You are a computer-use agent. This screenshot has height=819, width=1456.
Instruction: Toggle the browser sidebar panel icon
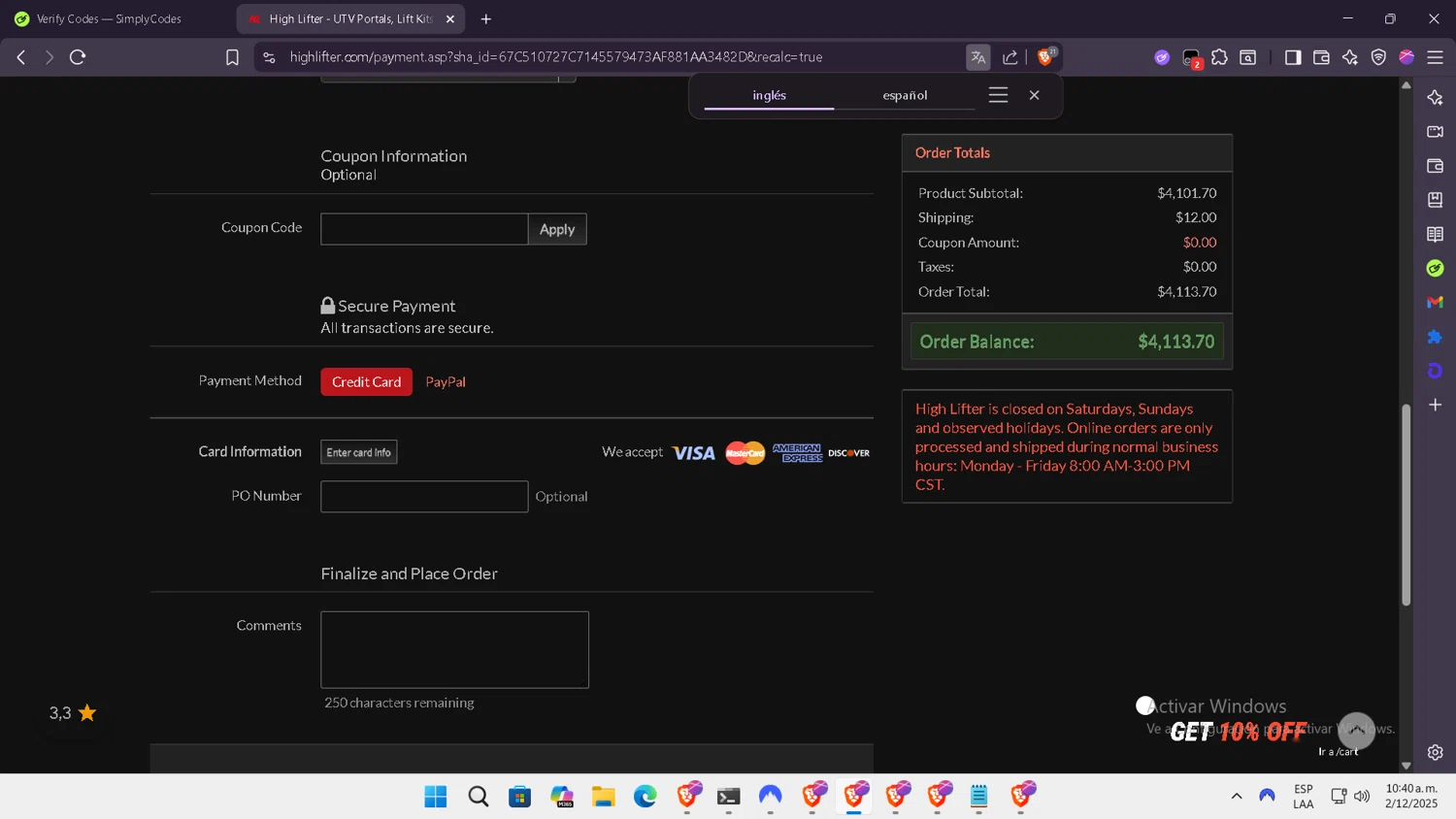point(1292,57)
